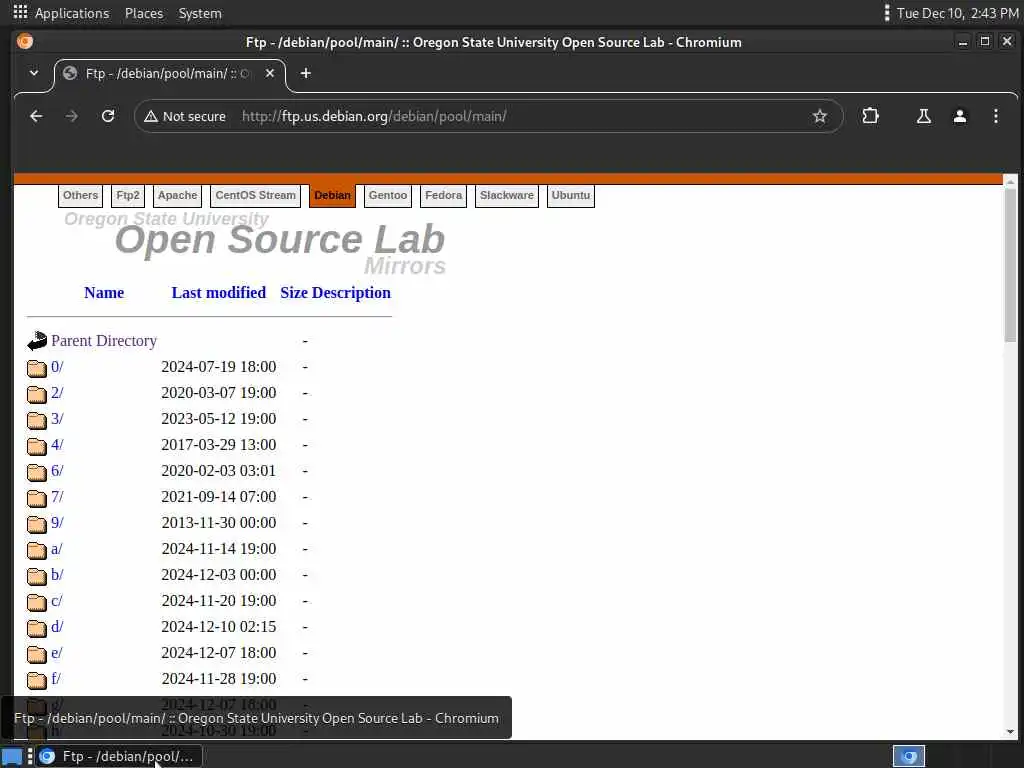This screenshot has height=768, width=1024.
Task: Open the Applications menu
Action: (x=62, y=13)
